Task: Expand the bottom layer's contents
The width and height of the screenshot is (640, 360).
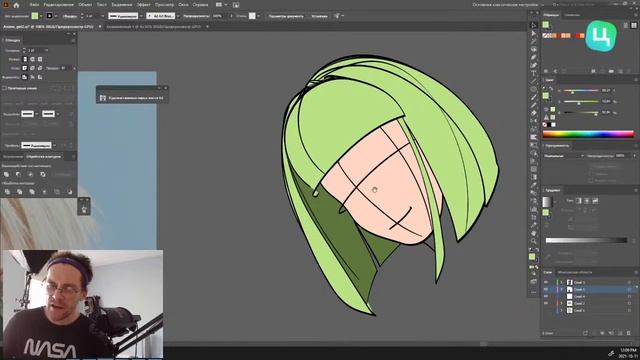Action: click(561, 310)
